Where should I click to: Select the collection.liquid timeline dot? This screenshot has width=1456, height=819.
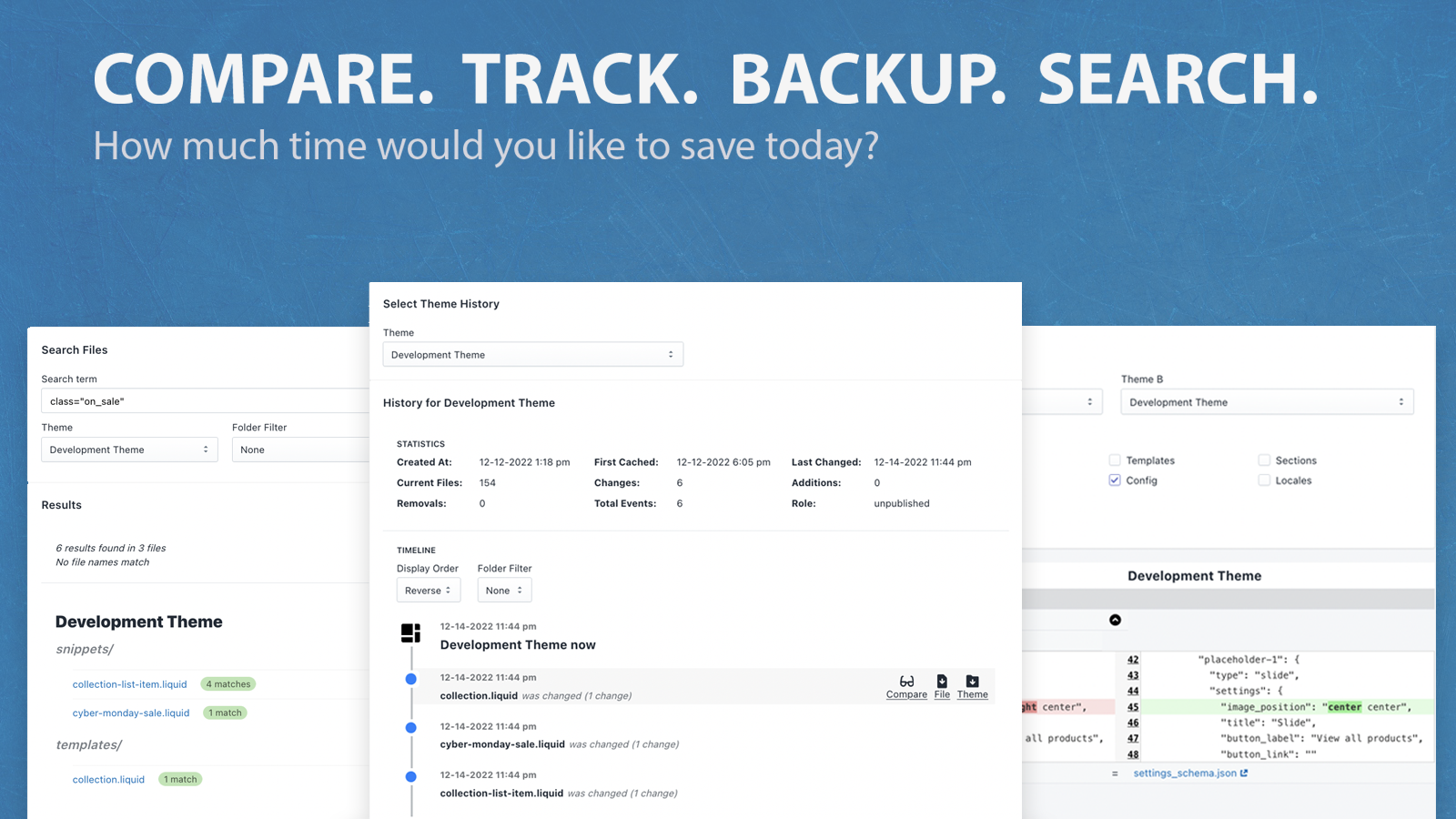coord(411,679)
